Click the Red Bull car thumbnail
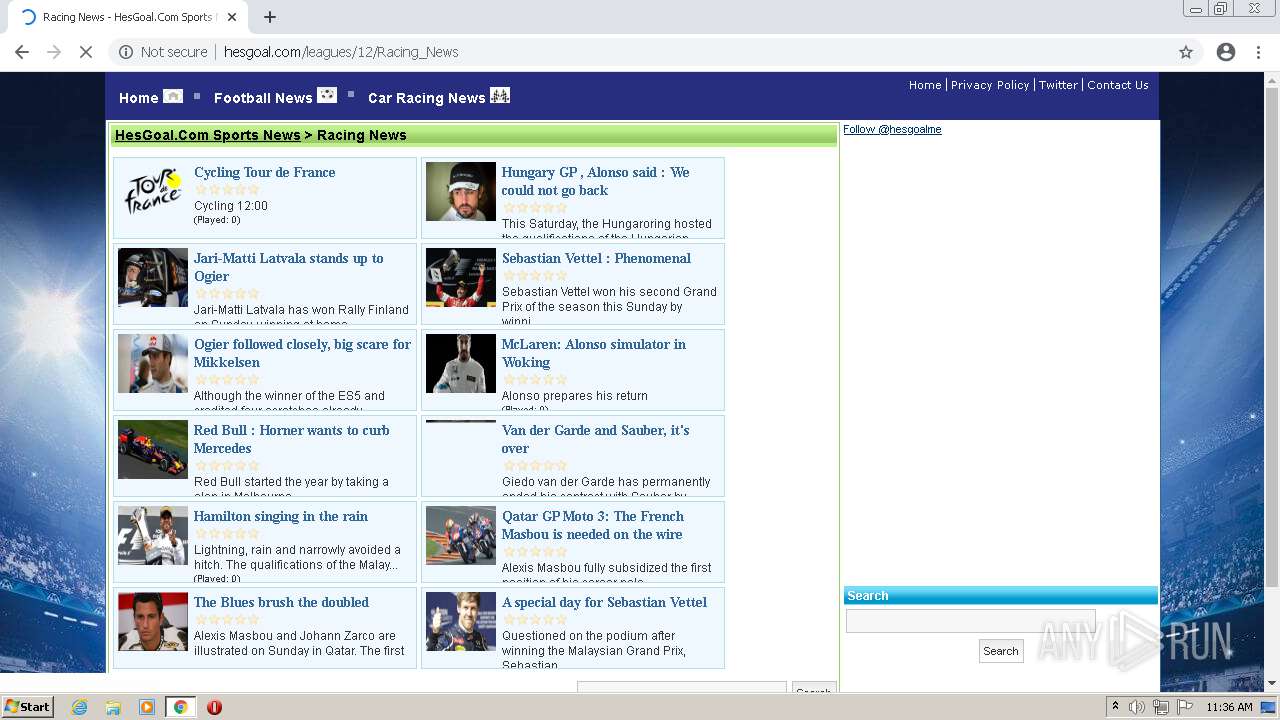This screenshot has width=1280, height=720. (x=153, y=449)
